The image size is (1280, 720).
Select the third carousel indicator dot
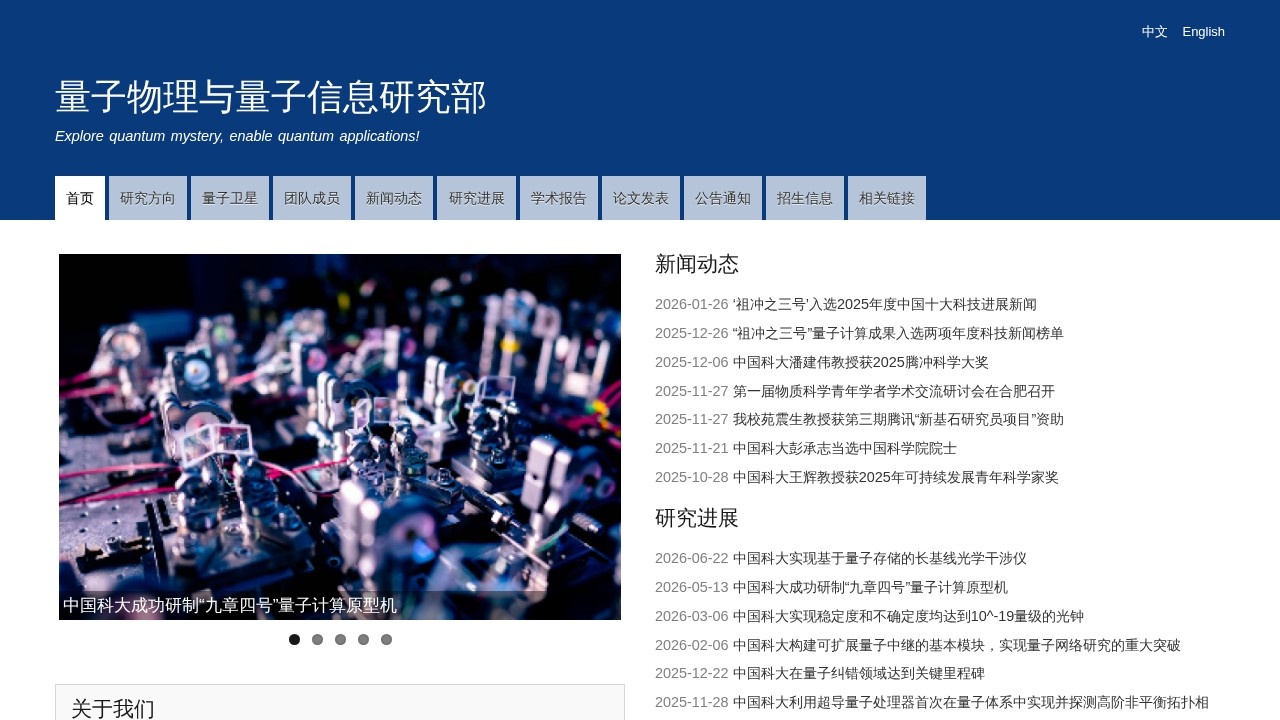pos(340,640)
